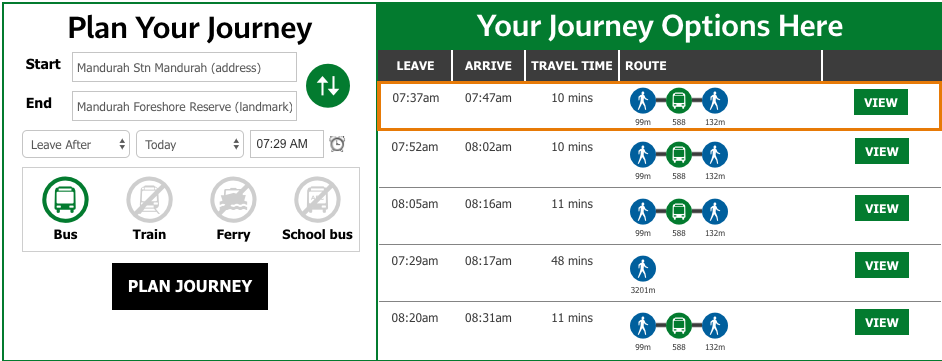
Task: Enable the School bus transport mode
Action: (x=317, y=199)
